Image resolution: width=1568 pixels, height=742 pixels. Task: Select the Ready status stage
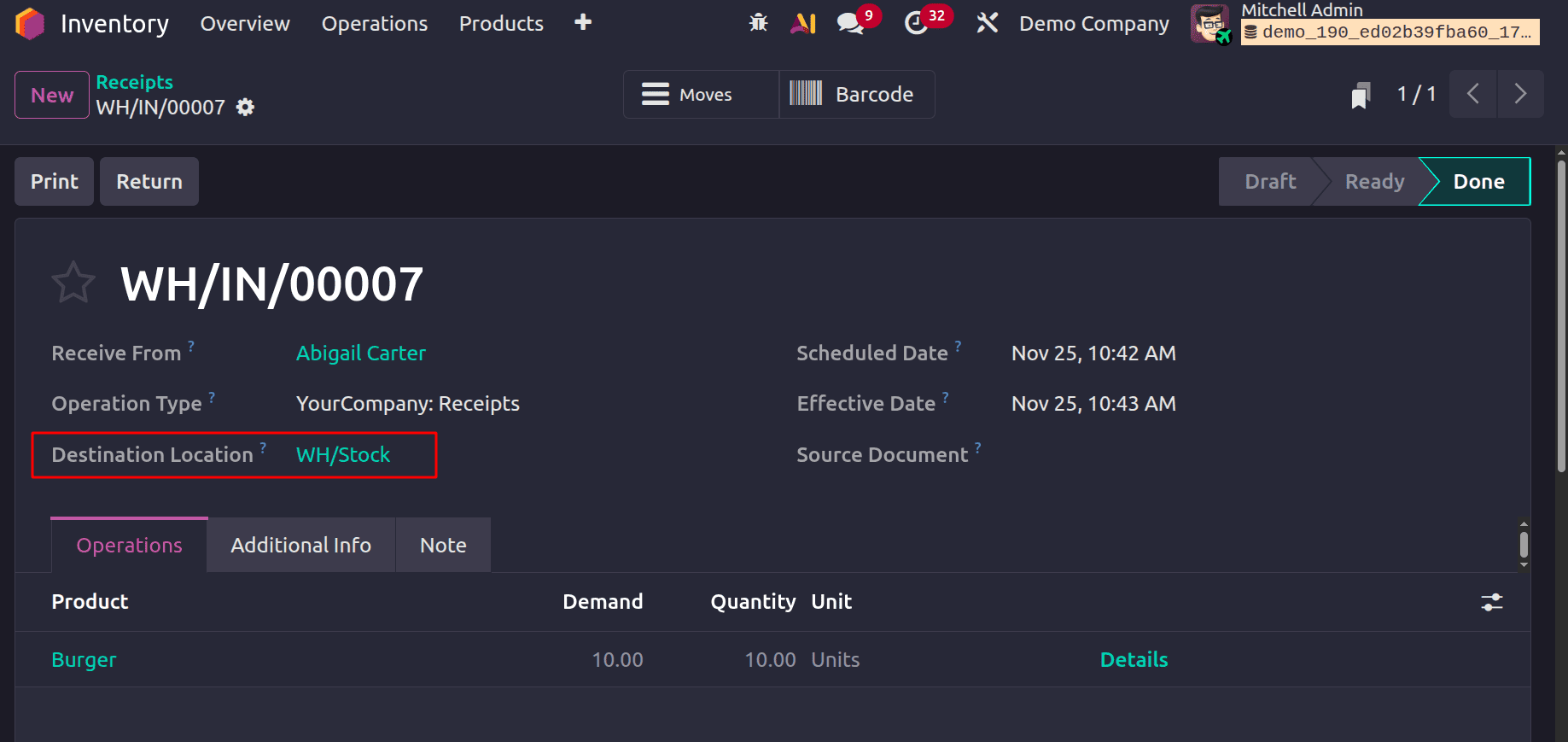pyautogui.click(x=1374, y=181)
